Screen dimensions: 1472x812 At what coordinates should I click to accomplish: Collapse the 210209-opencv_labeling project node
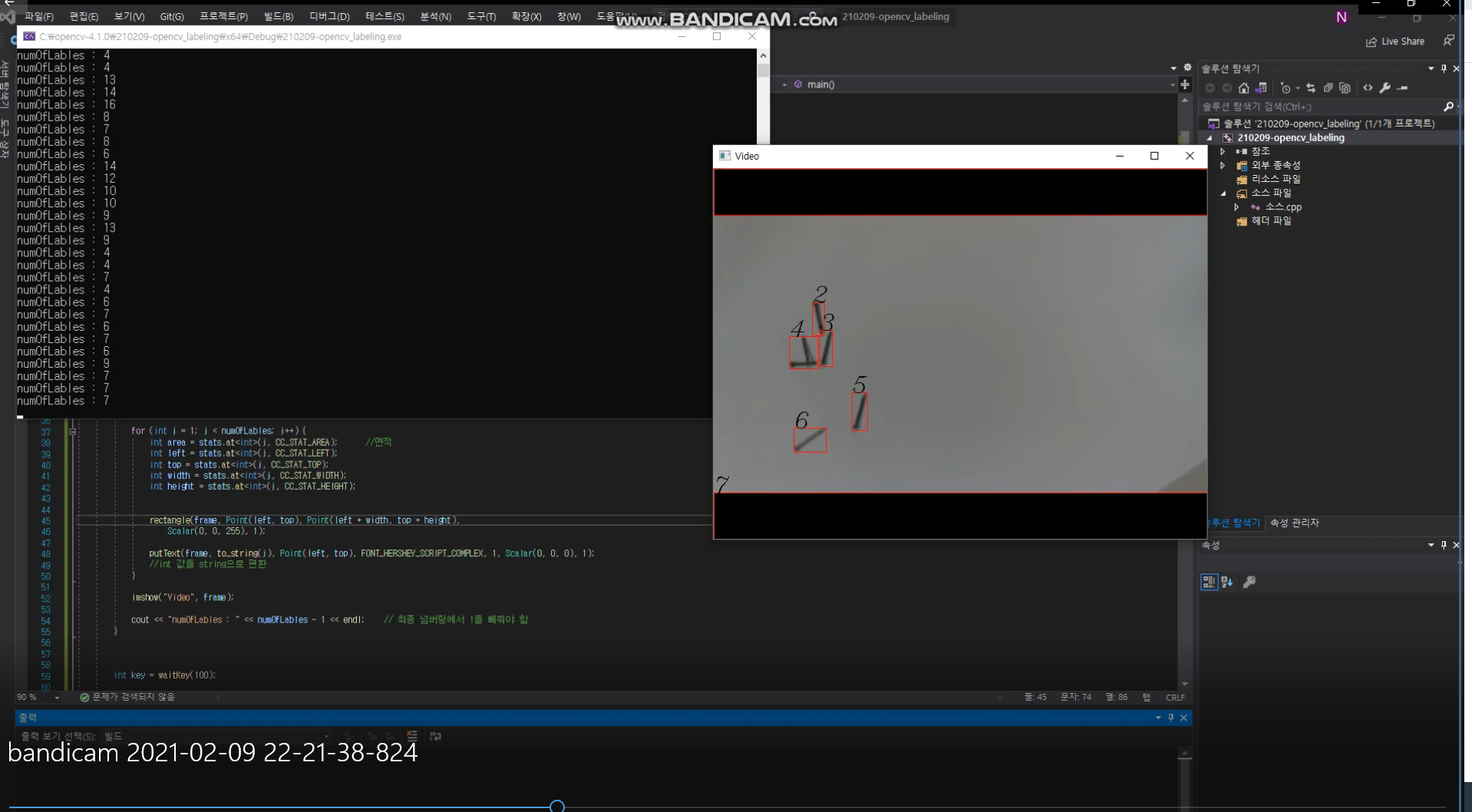tap(1210, 138)
